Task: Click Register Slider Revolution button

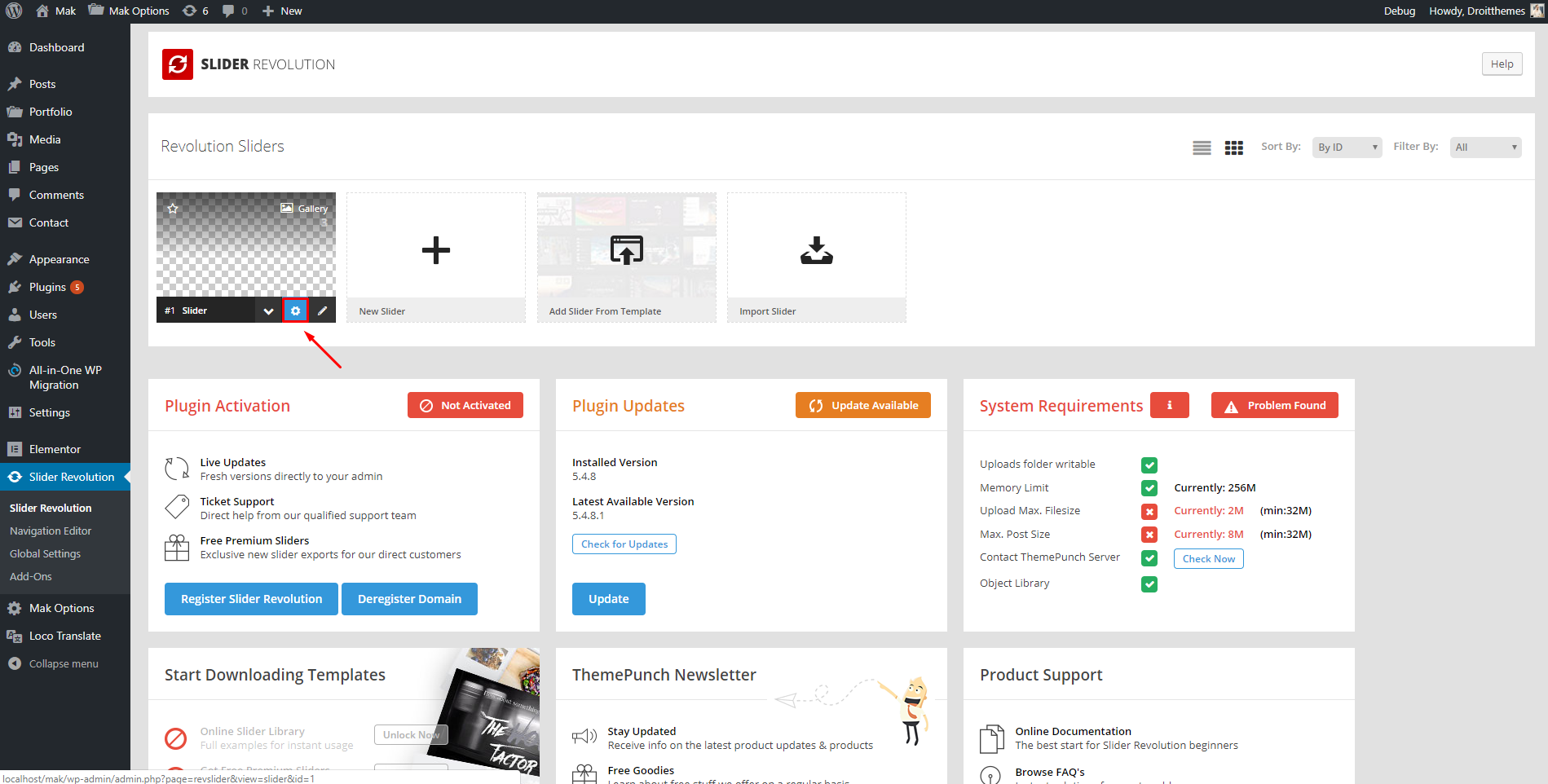Action: [x=251, y=599]
